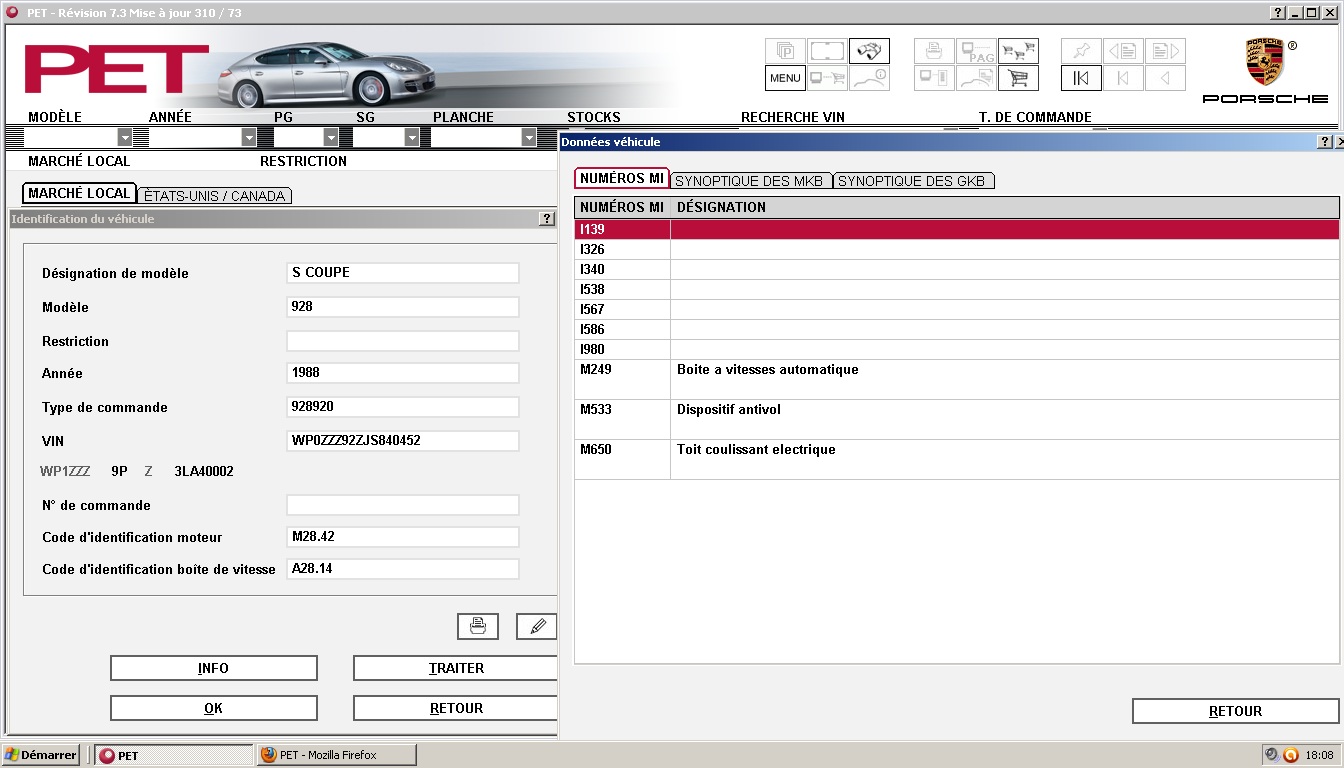This screenshot has width=1344, height=768.
Task: Click the INFO button
Action: click(x=213, y=668)
